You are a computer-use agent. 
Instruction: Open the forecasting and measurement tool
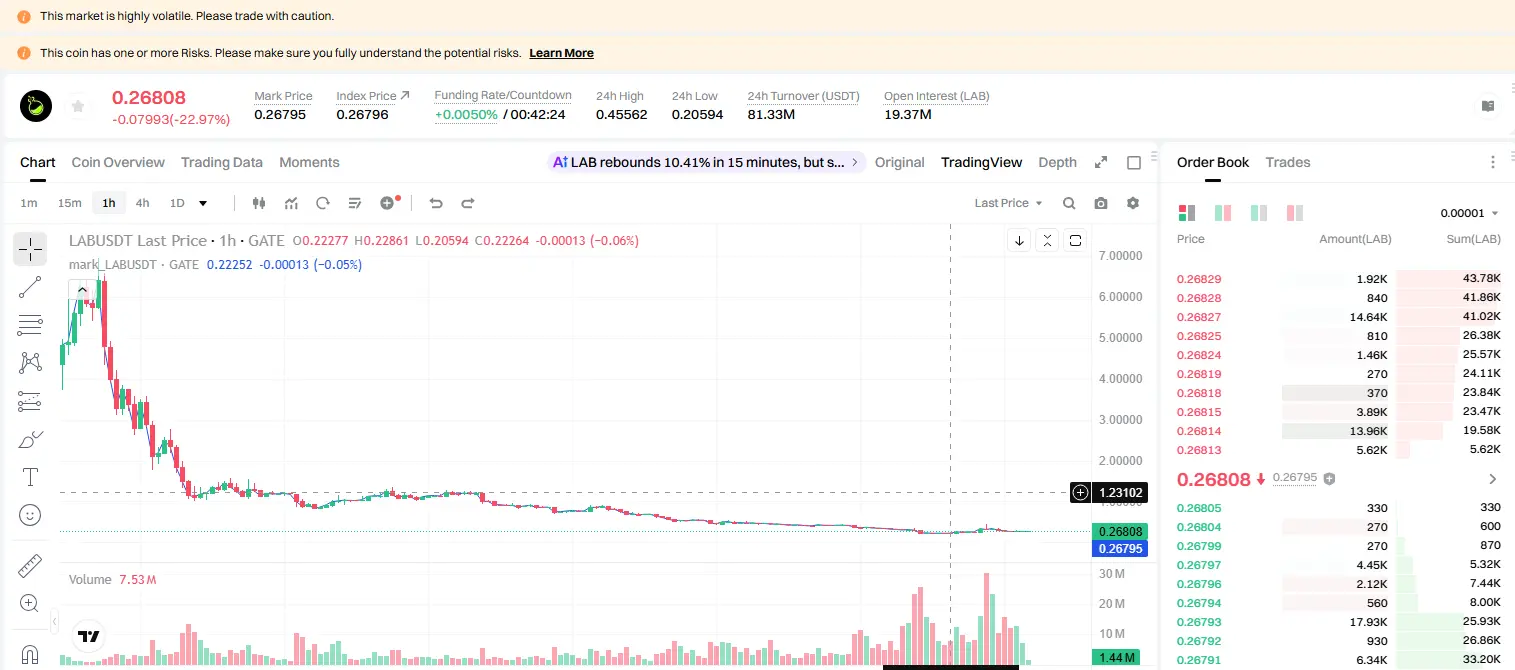click(x=30, y=401)
